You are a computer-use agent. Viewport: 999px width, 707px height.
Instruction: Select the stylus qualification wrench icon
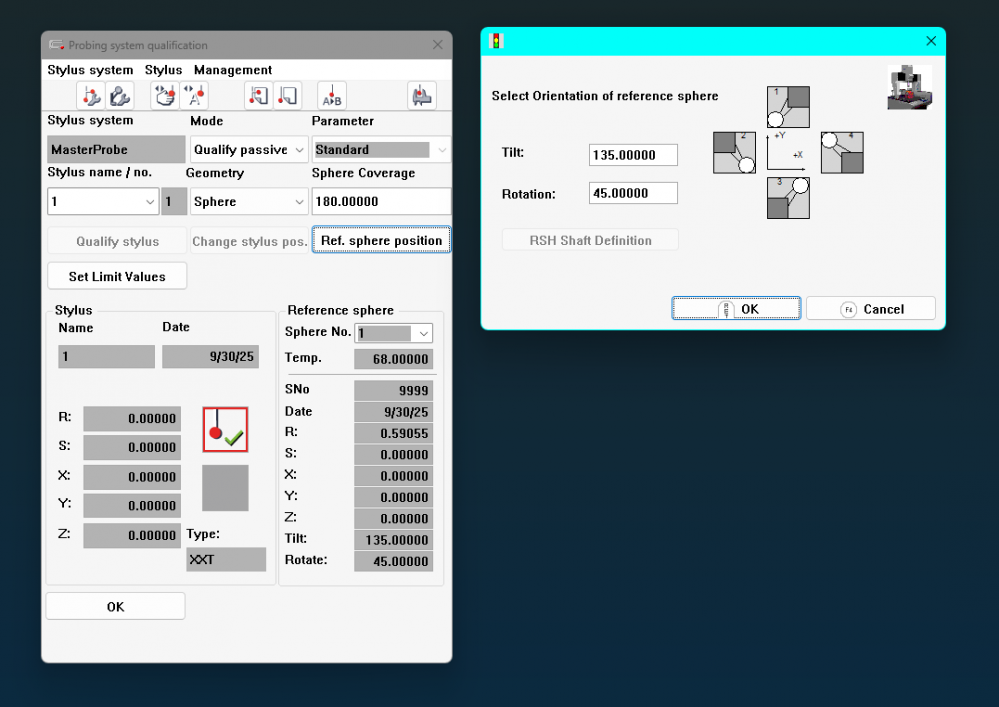[x=89, y=95]
